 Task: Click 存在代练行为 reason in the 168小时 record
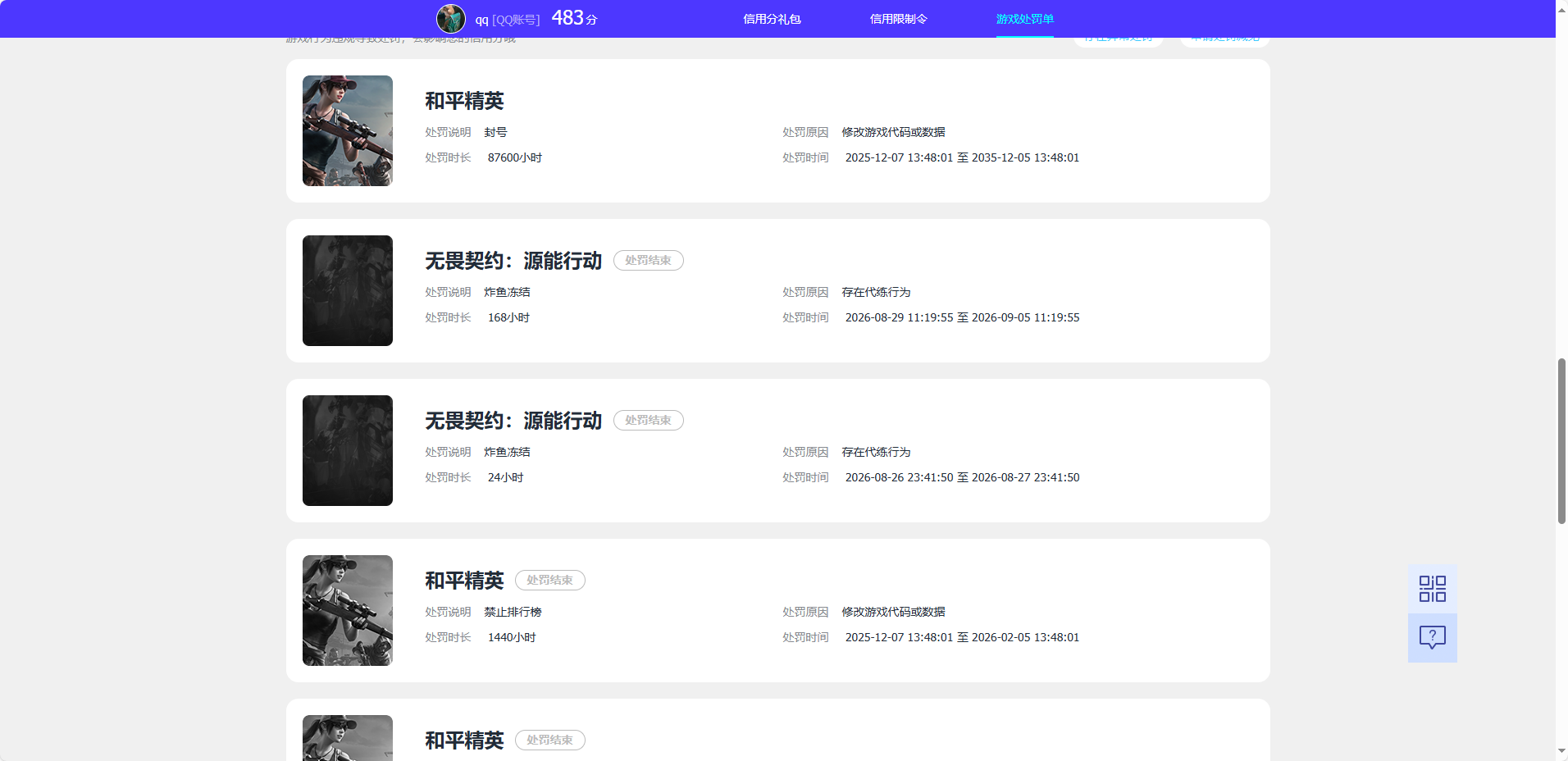coord(876,292)
